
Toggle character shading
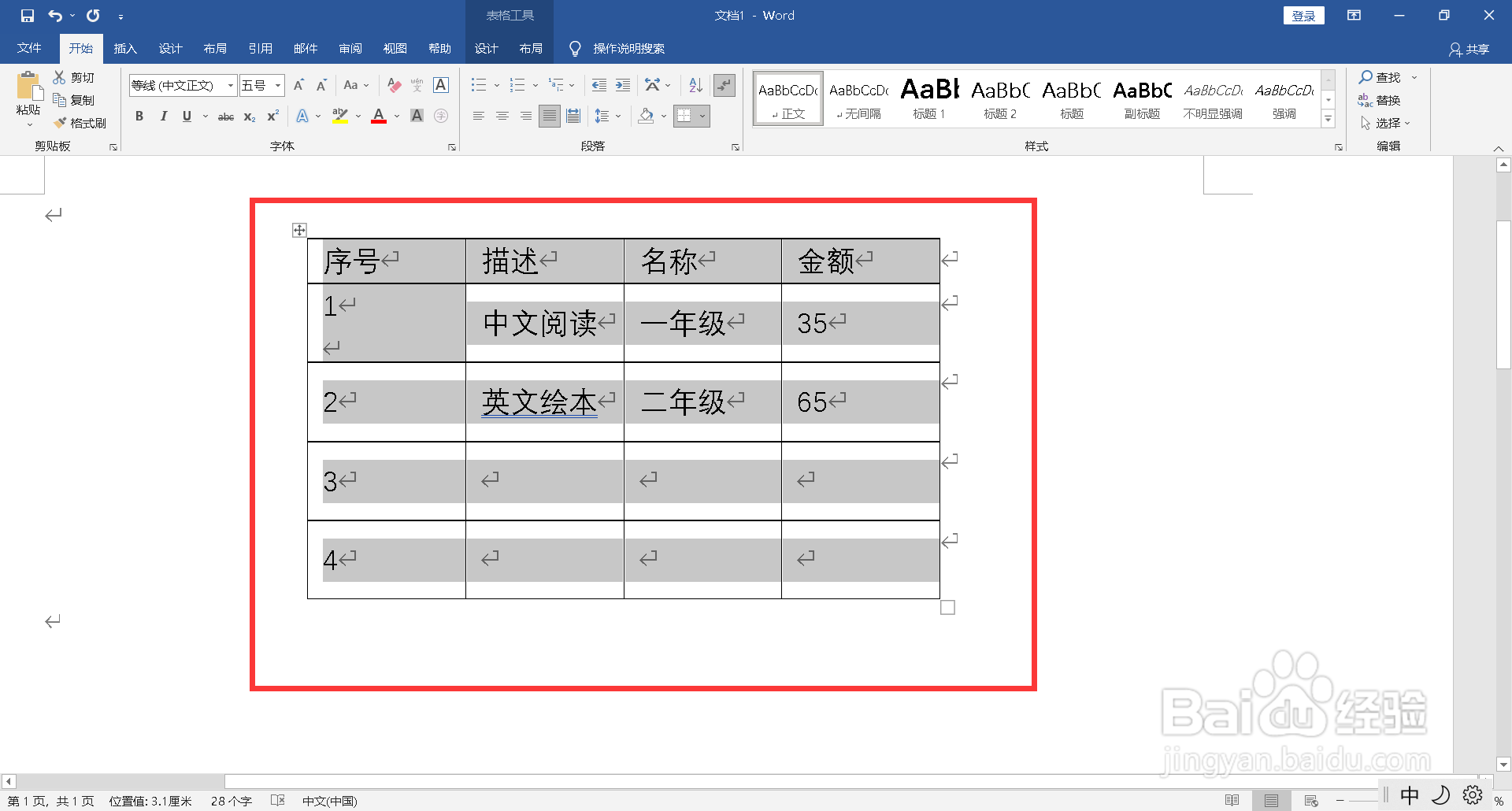point(417,116)
